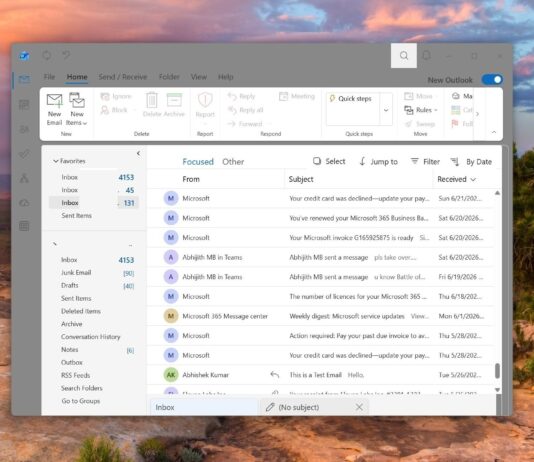Open People from the left rail
The width and height of the screenshot is (534, 462).
(24, 129)
